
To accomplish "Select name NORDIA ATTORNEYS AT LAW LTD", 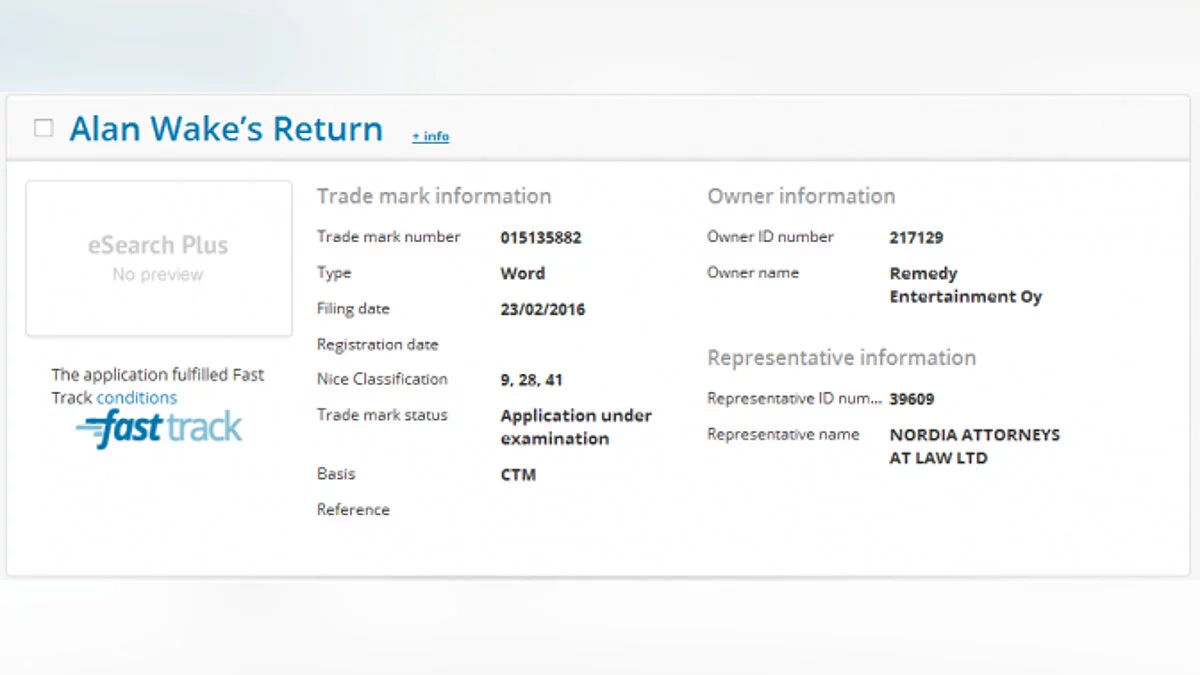I will (975, 446).
